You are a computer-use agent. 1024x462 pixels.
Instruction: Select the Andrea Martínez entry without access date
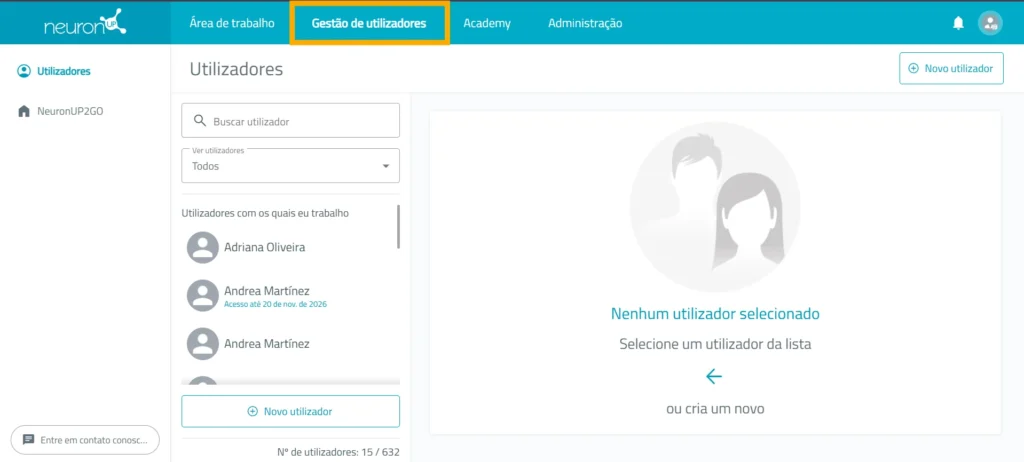coord(290,343)
